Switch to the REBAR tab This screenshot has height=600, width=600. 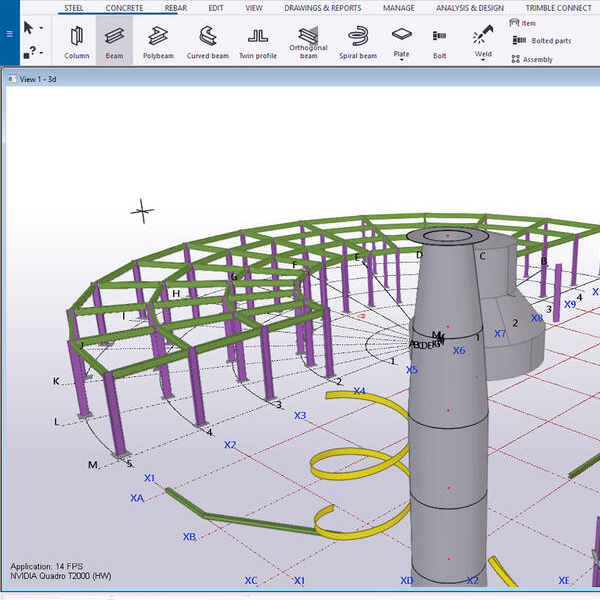[x=176, y=8]
